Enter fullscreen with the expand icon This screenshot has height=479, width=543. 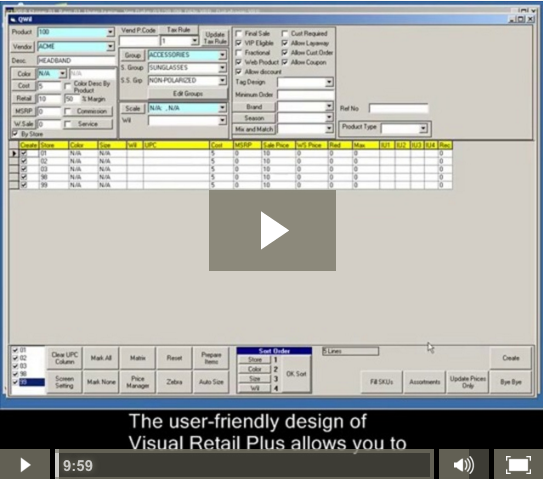pyautogui.click(x=518, y=464)
